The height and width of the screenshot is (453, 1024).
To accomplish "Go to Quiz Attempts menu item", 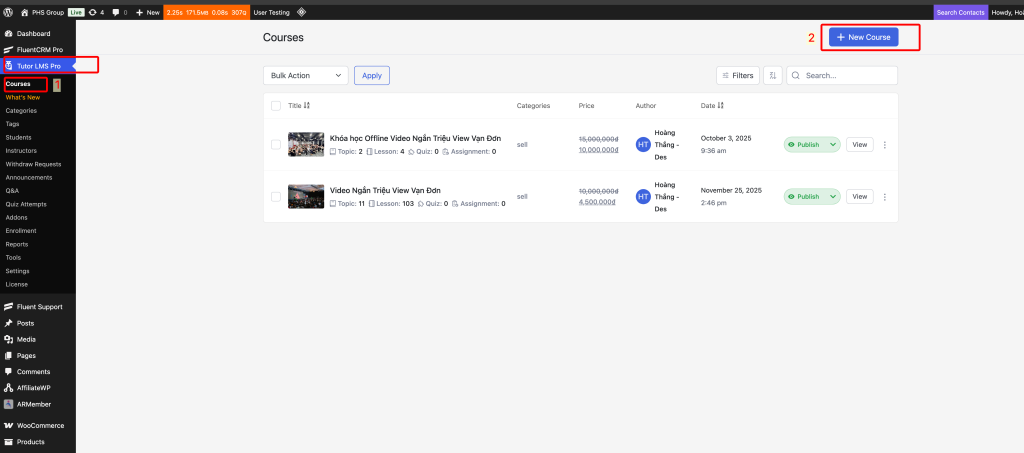I will click(26, 203).
